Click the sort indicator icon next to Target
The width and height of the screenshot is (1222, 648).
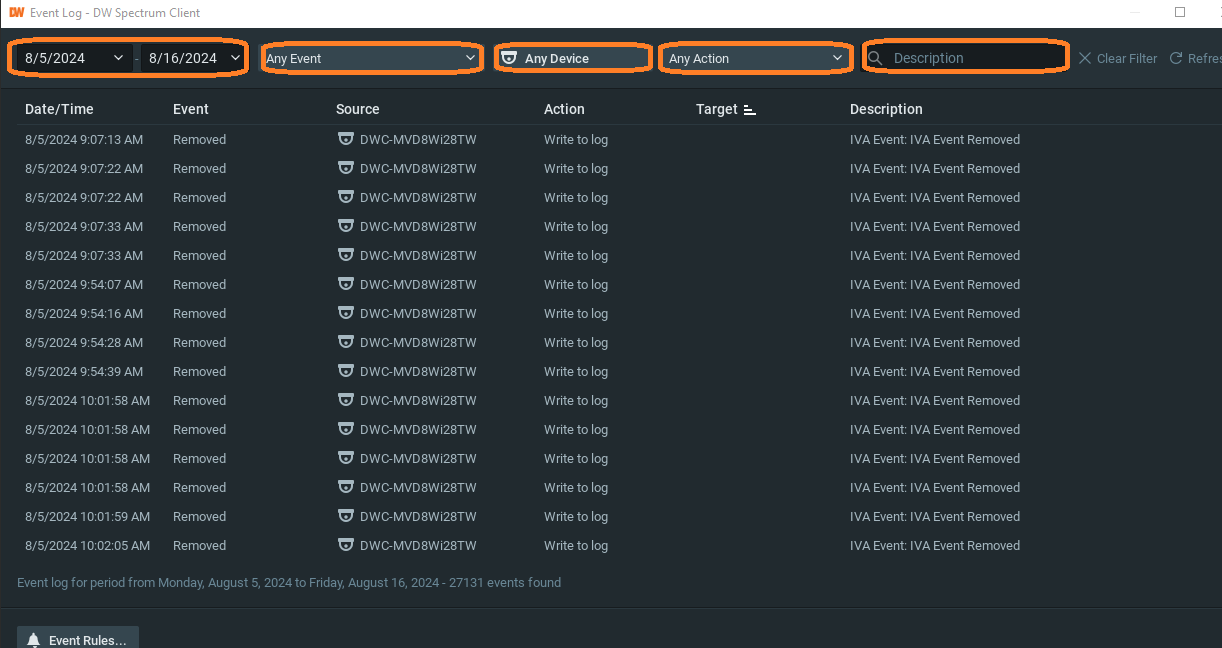(750, 110)
